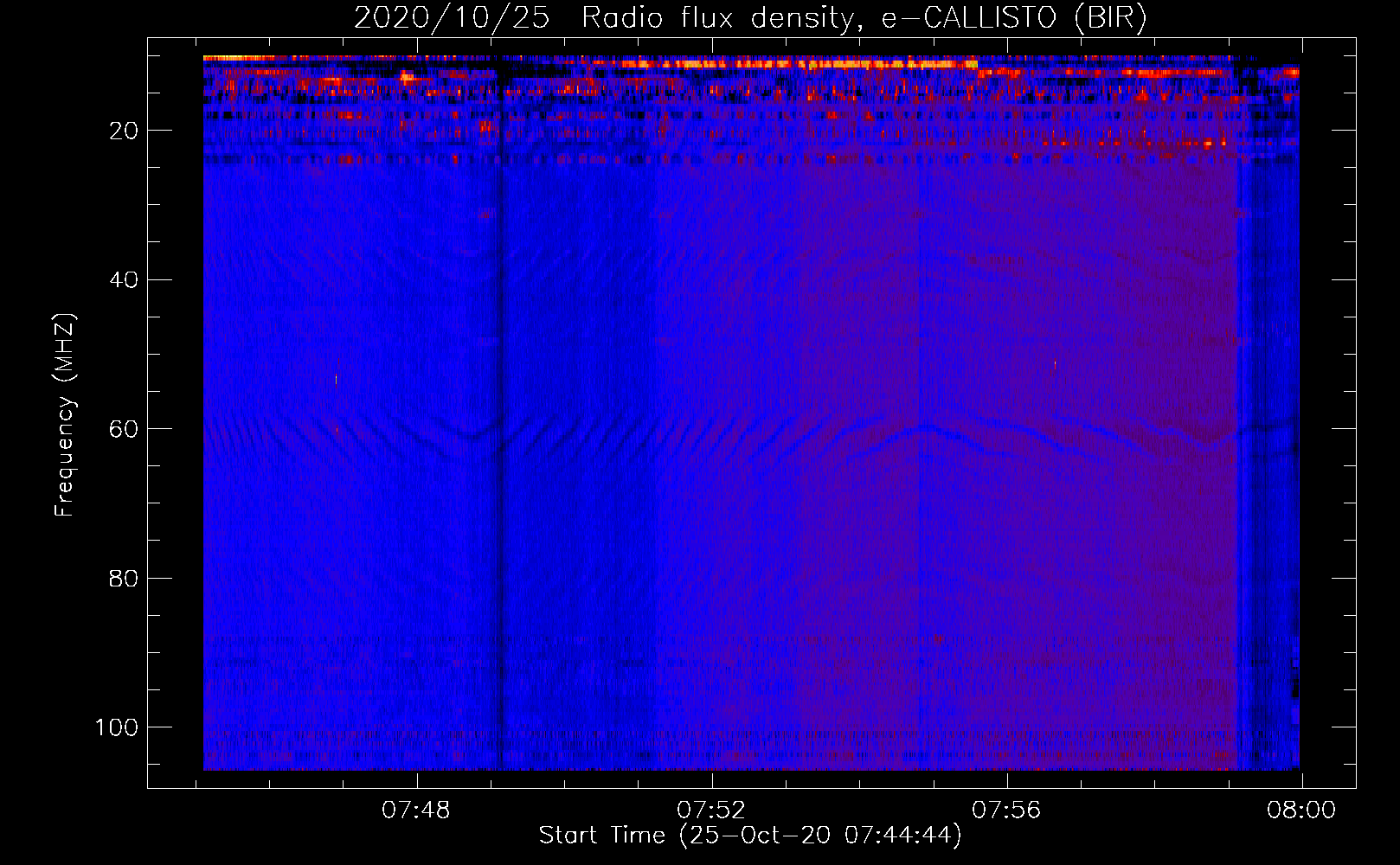Click the time tick label "08:00"
The image size is (1400, 865).
pyautogui.click(x=1301, y=811)
